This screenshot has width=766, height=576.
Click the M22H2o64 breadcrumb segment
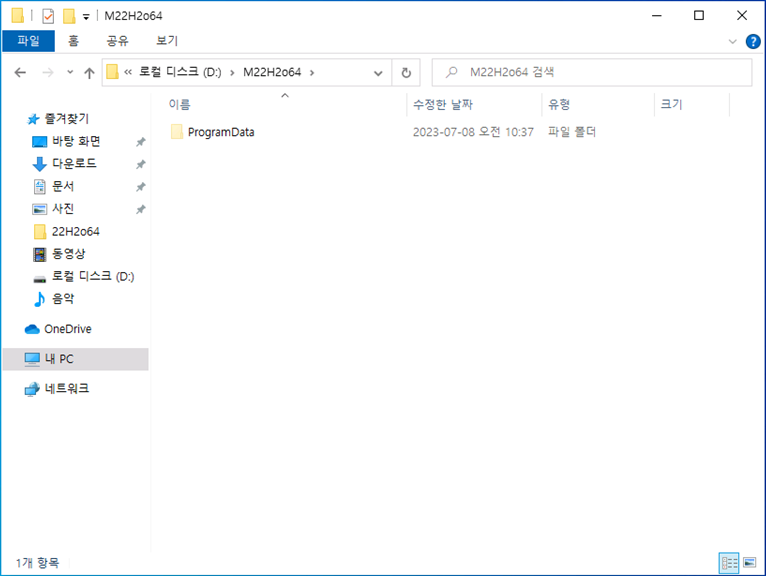(272, 72)
